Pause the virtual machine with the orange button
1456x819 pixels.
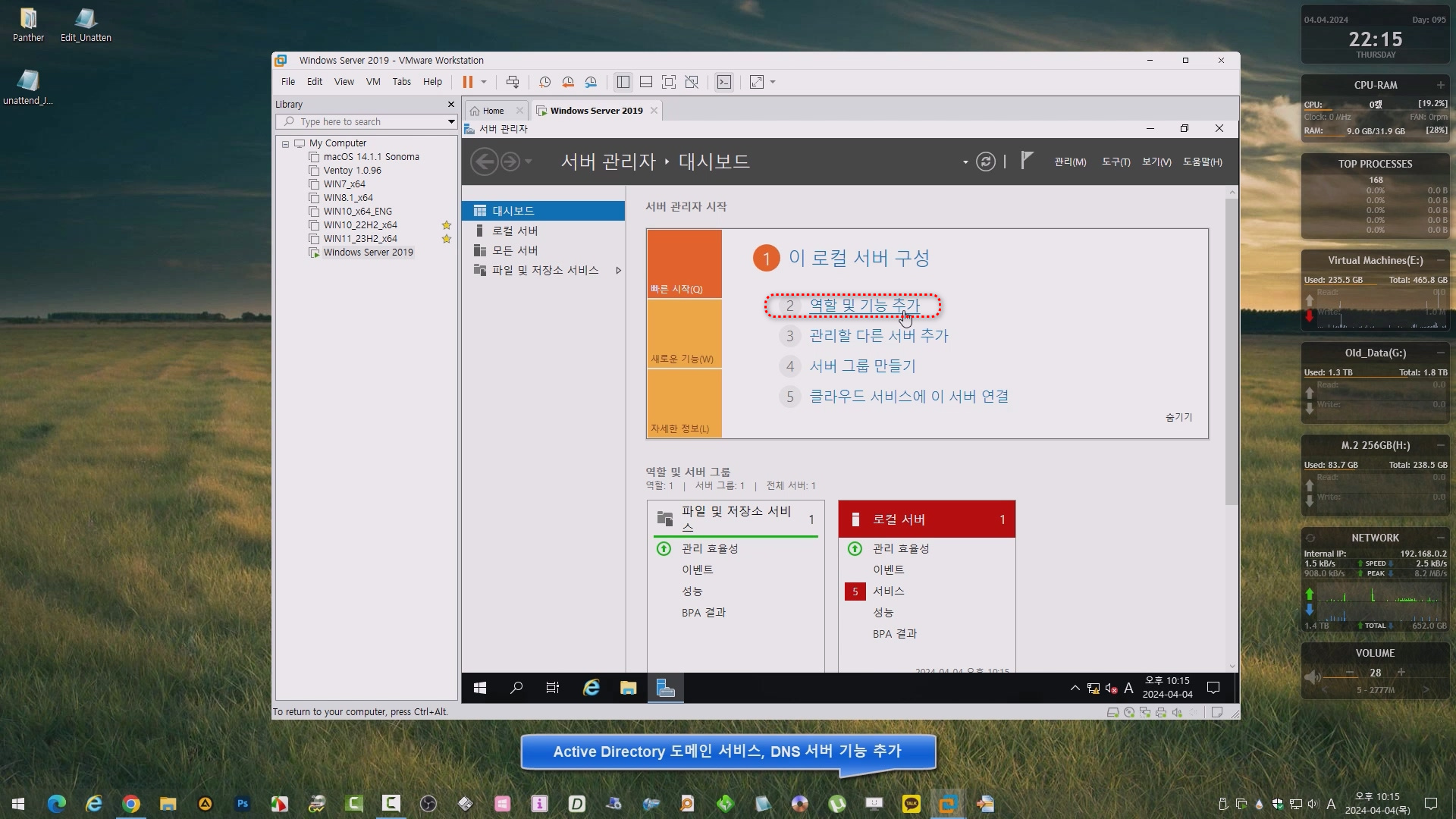point(467,82)
